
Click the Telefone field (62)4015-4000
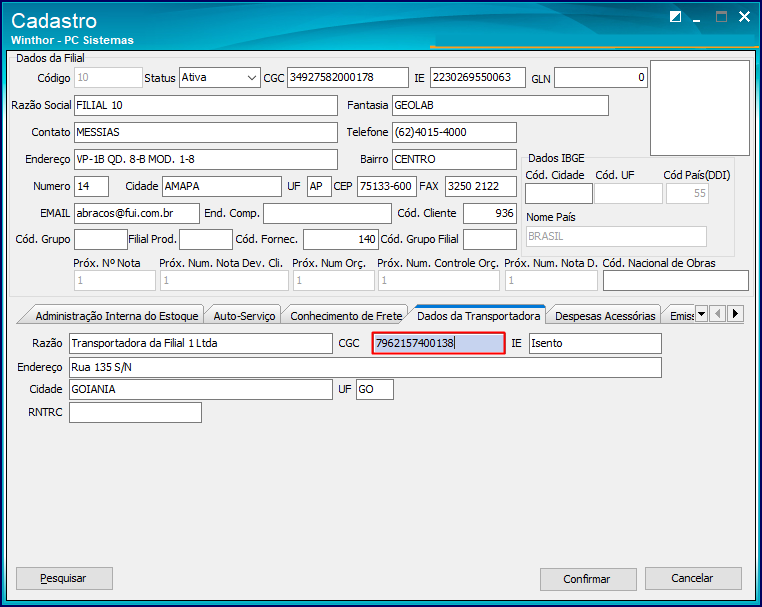[454, 132]
